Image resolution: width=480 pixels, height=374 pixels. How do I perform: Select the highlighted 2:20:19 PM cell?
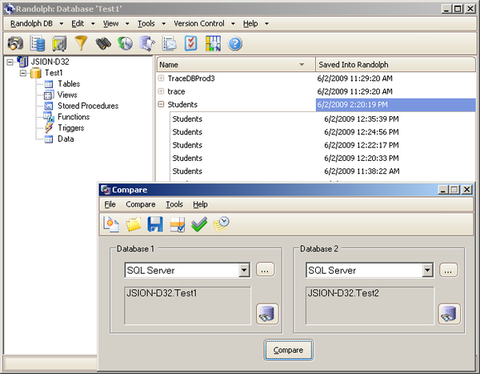point(396,105)
